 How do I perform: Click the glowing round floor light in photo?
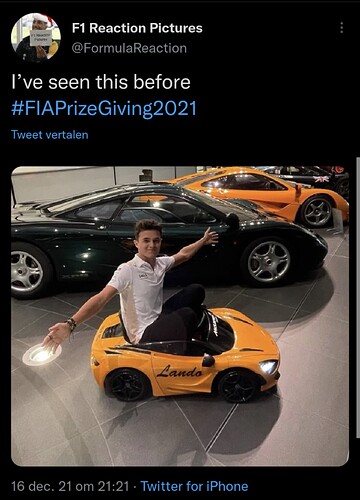(x=42, y=354)
